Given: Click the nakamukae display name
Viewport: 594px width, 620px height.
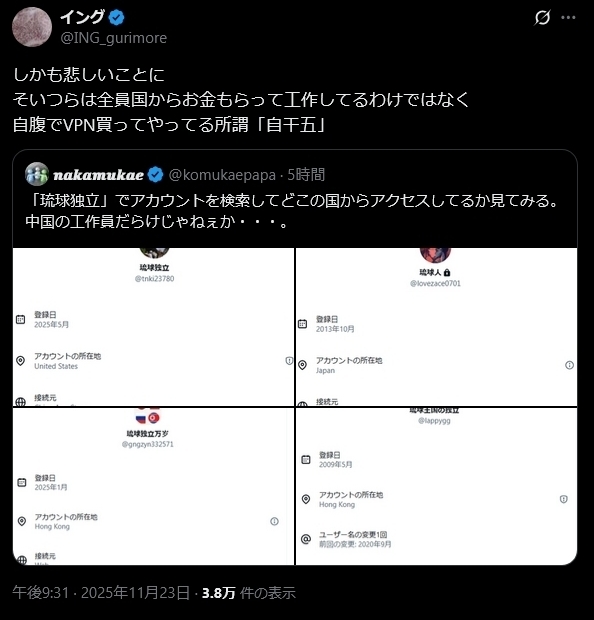Looking at the screenshot, I should click(x=98, y=175).
